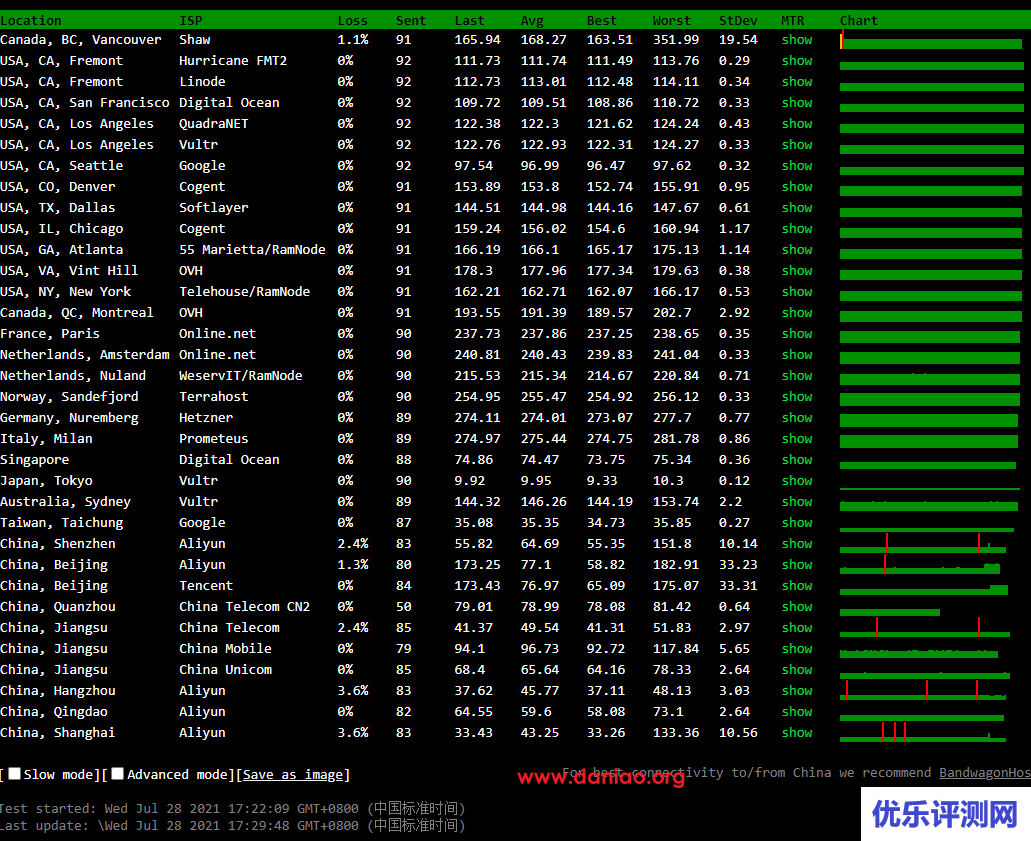Show MTR for Denver Cogent

797,187
